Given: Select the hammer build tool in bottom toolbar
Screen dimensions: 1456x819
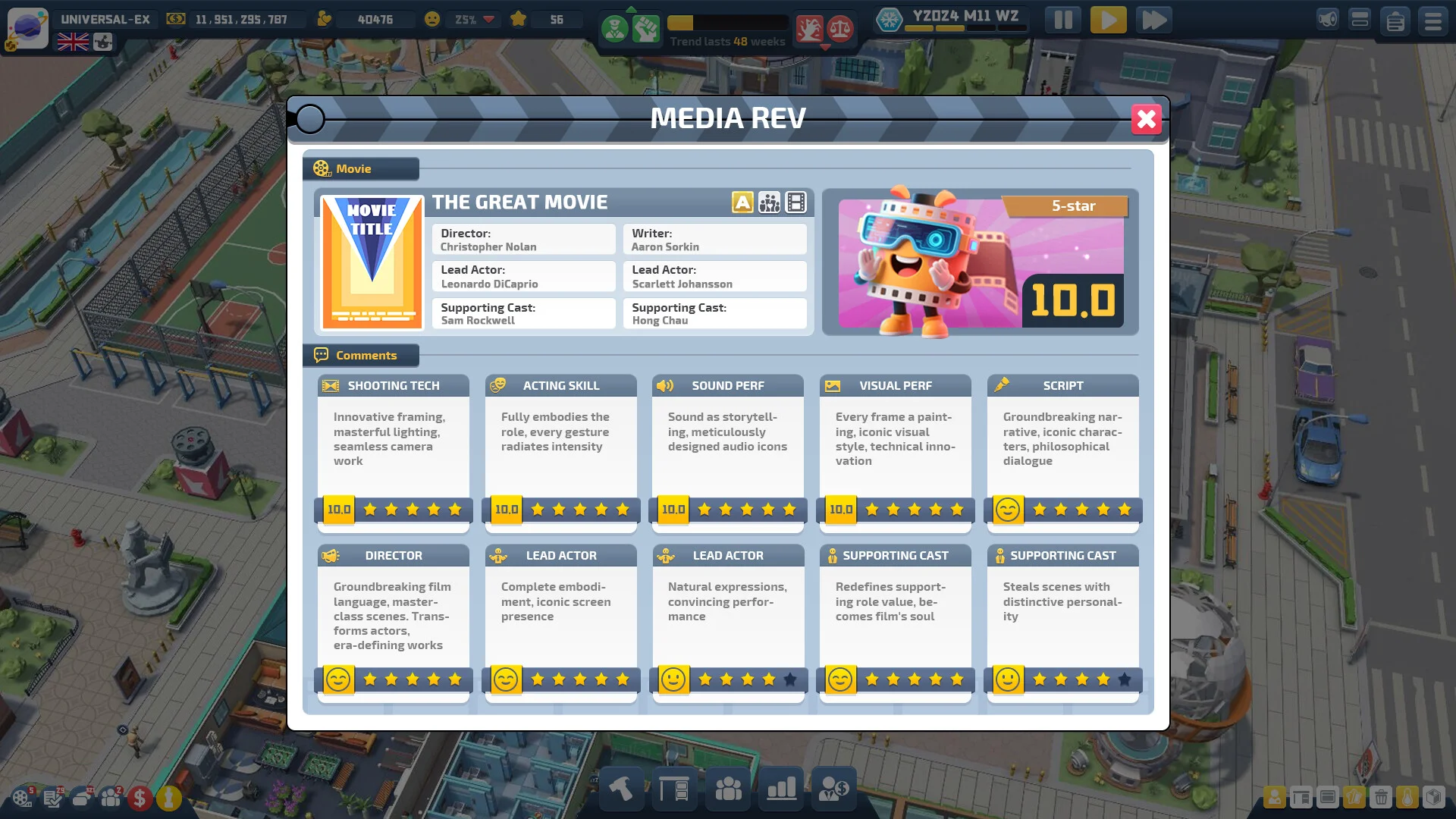Looking at the screenshot, I should click(x=621, y=789).
